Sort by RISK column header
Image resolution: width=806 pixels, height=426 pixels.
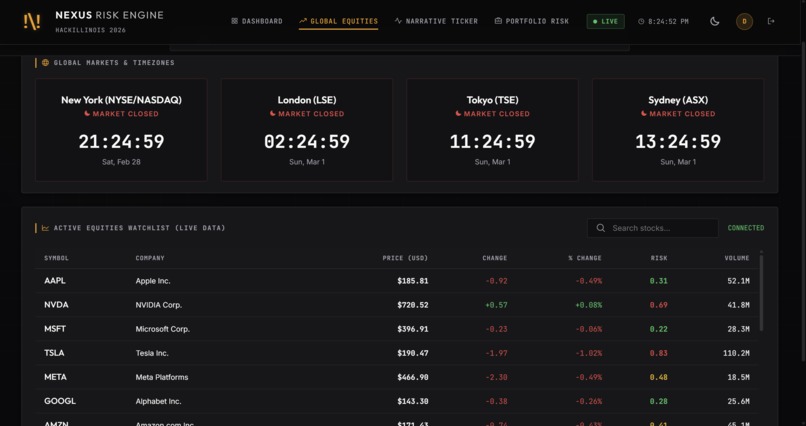pyautogui.click(x=659, y=258)
